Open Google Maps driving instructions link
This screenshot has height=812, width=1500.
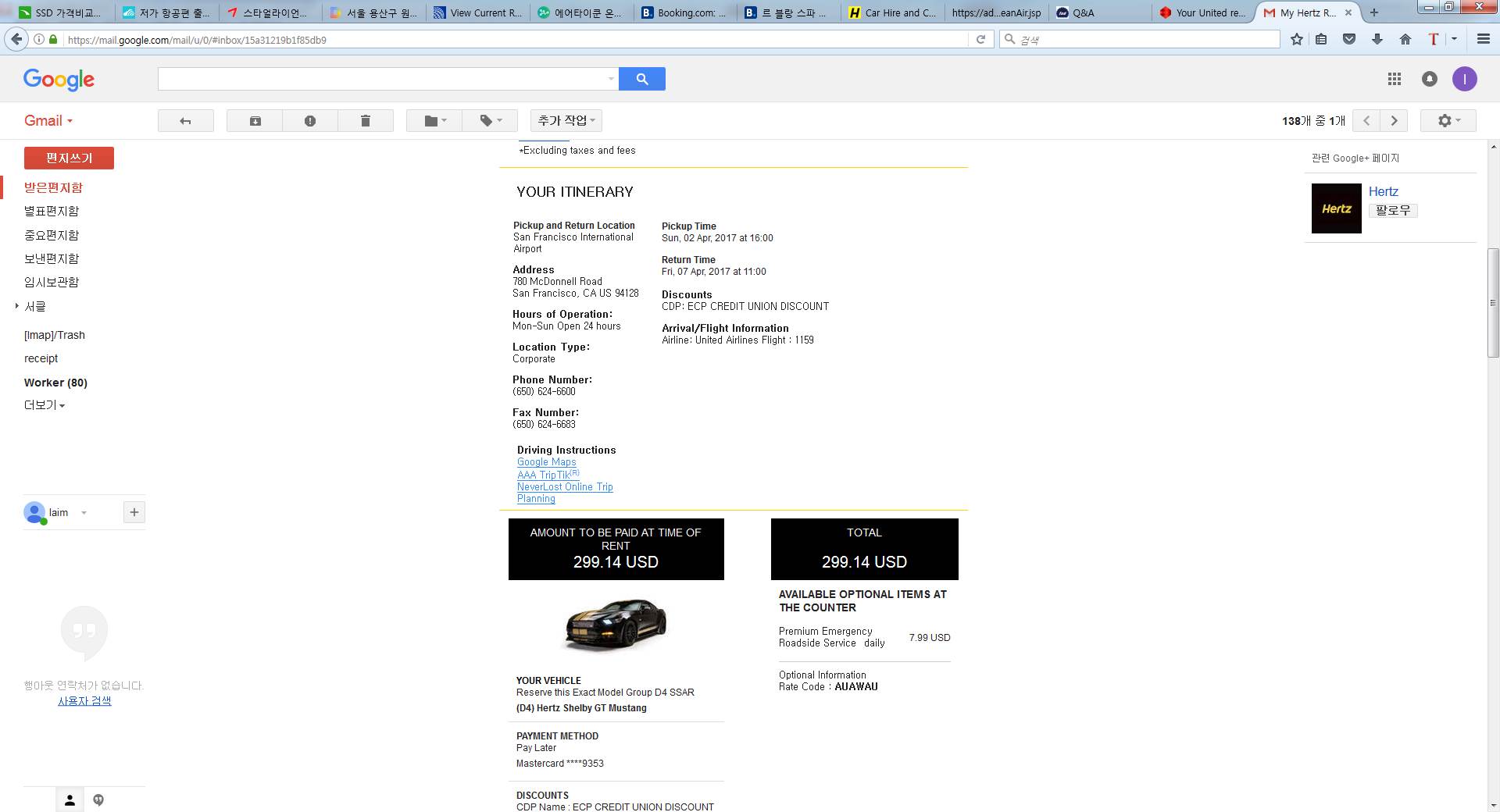(546, 462)
